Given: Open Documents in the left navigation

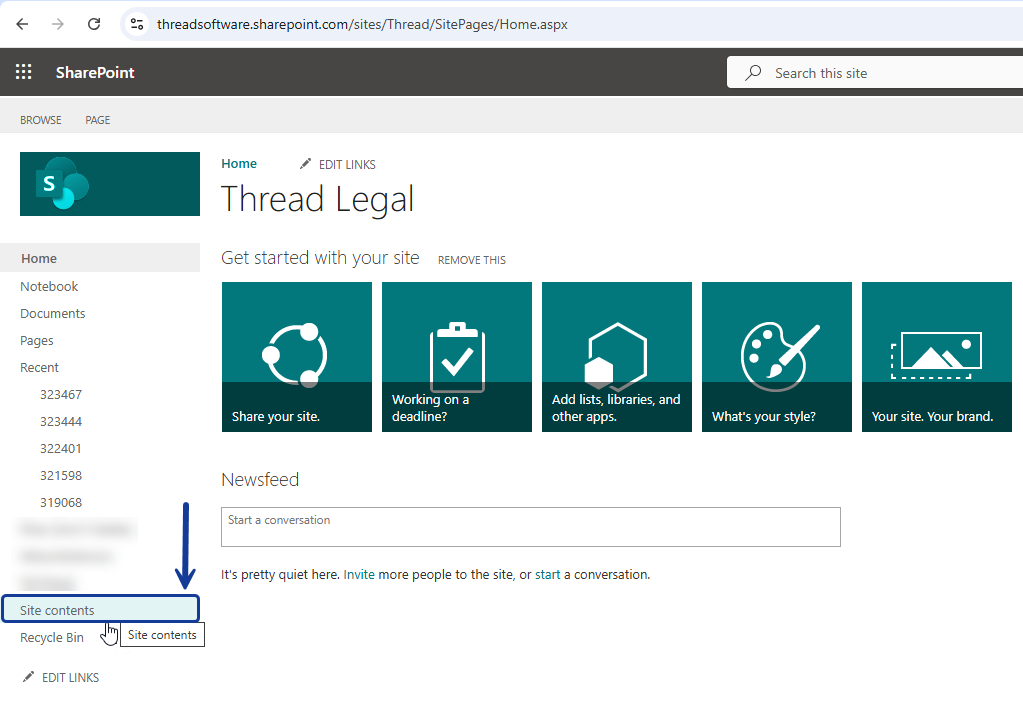Looking at the screenshot, I should (x=53, y=313).
